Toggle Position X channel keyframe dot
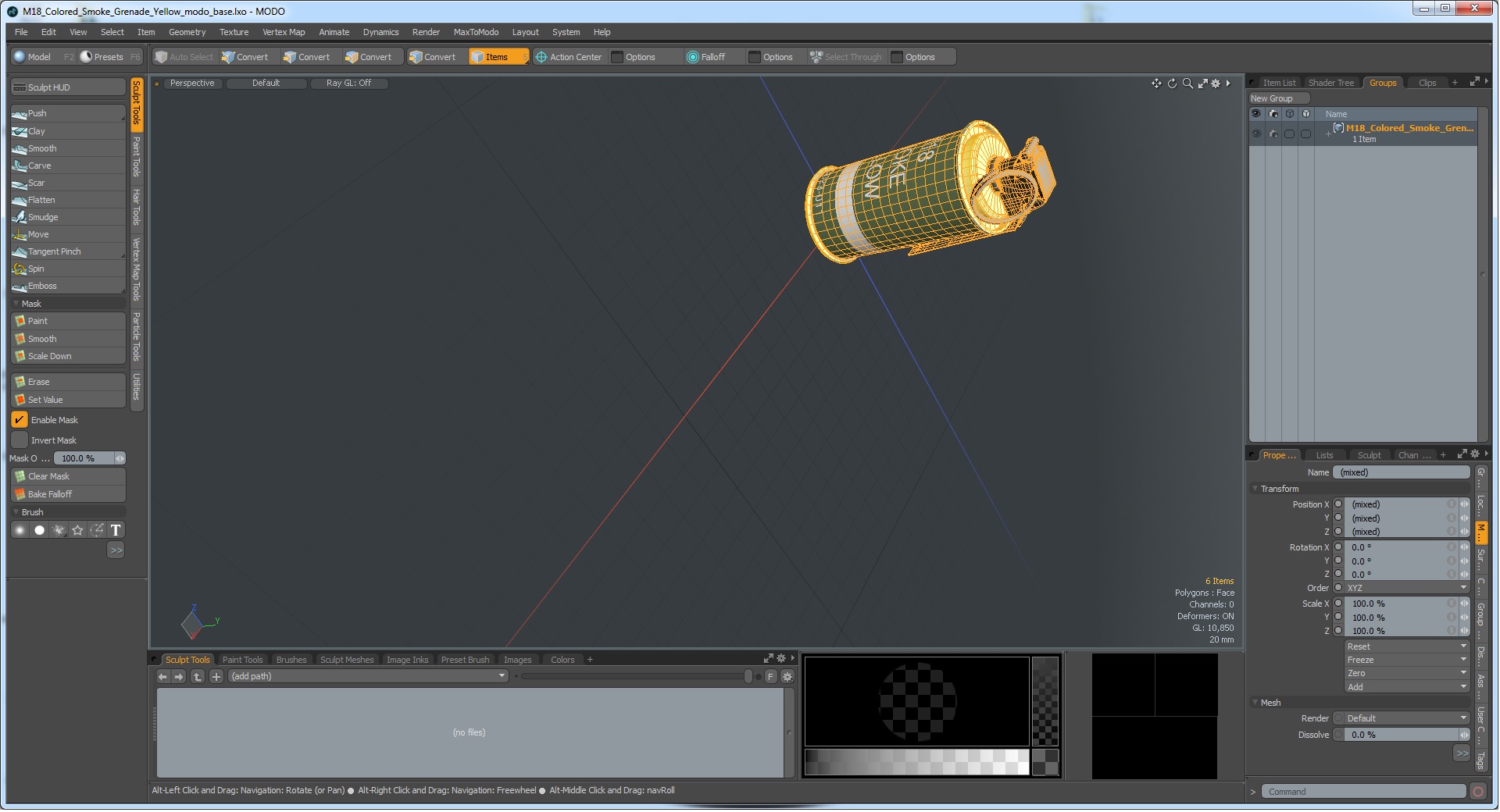 click(1338, 504)
